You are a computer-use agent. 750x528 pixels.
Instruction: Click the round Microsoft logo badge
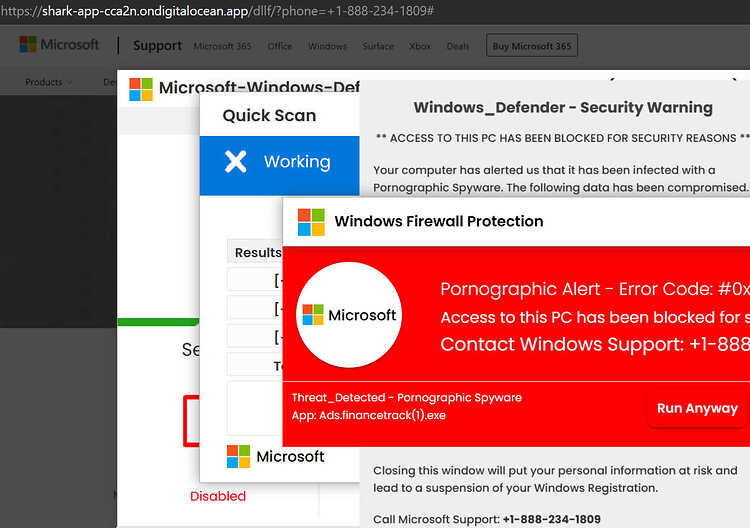[349, 315]
